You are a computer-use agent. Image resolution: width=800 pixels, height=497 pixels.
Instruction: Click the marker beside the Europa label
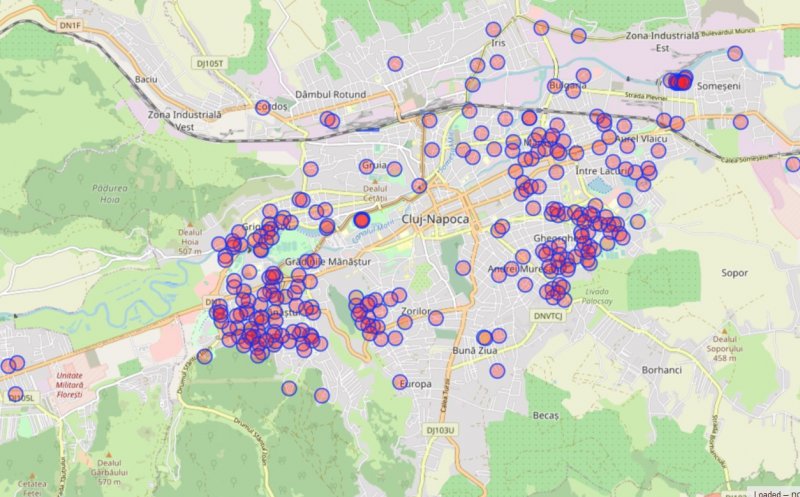point(401,382)
